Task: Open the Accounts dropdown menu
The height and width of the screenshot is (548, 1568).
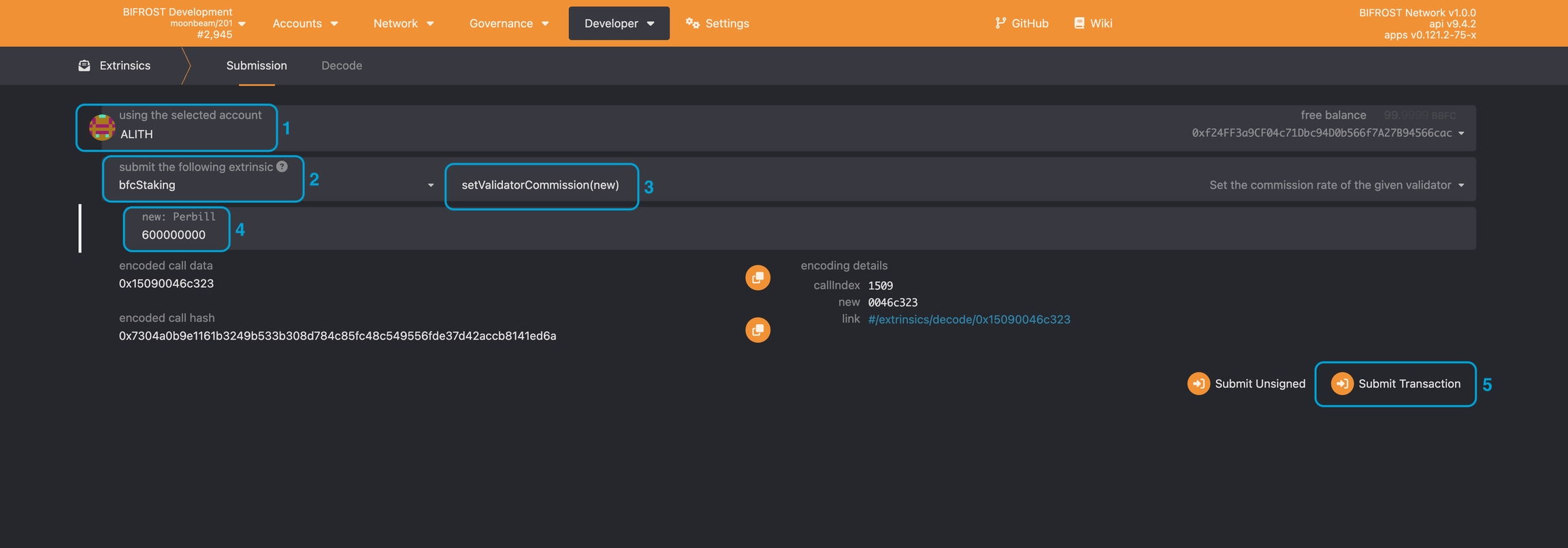Action: (x=305, y=23)
